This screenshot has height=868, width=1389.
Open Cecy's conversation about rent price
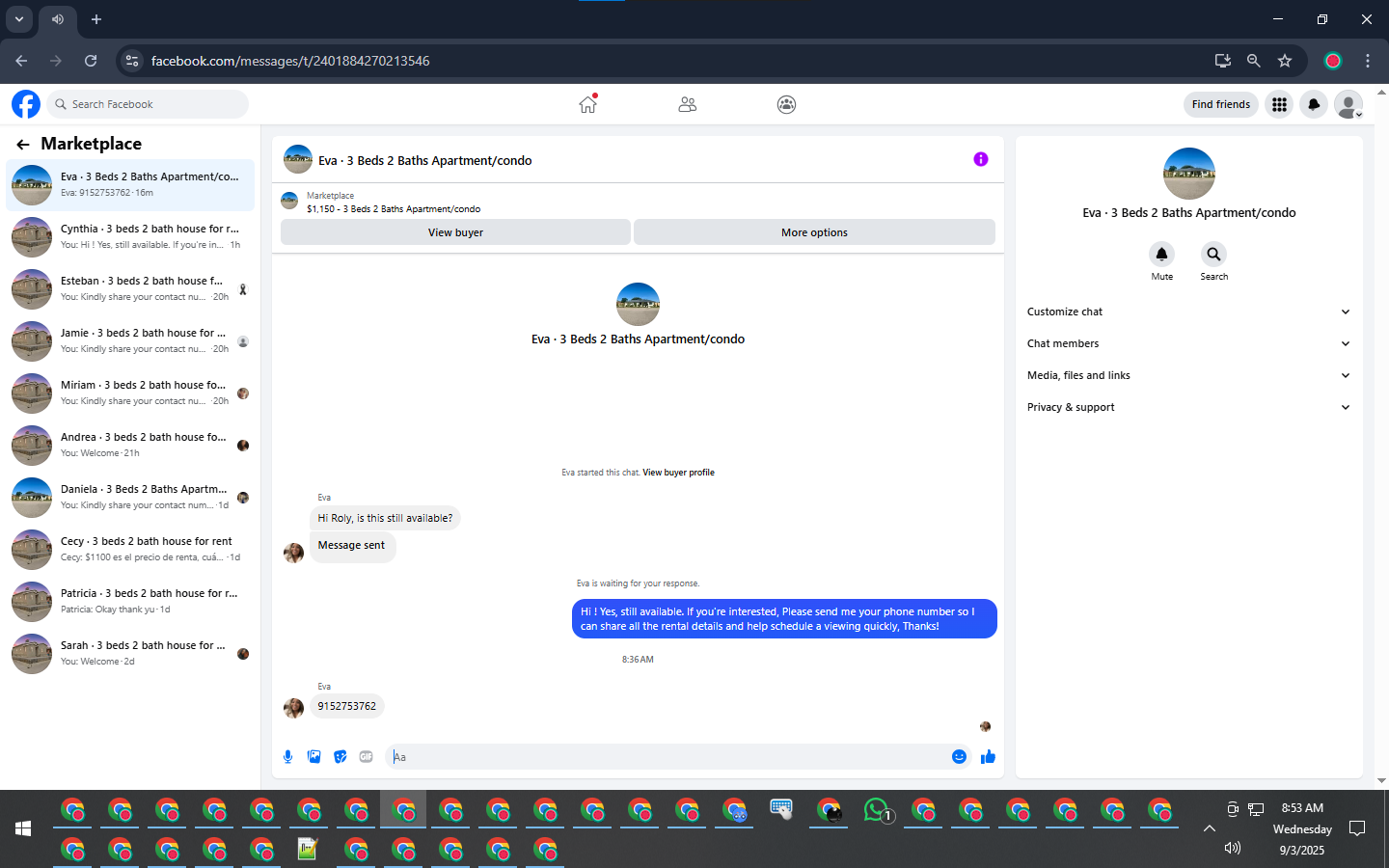pos(130,550)
